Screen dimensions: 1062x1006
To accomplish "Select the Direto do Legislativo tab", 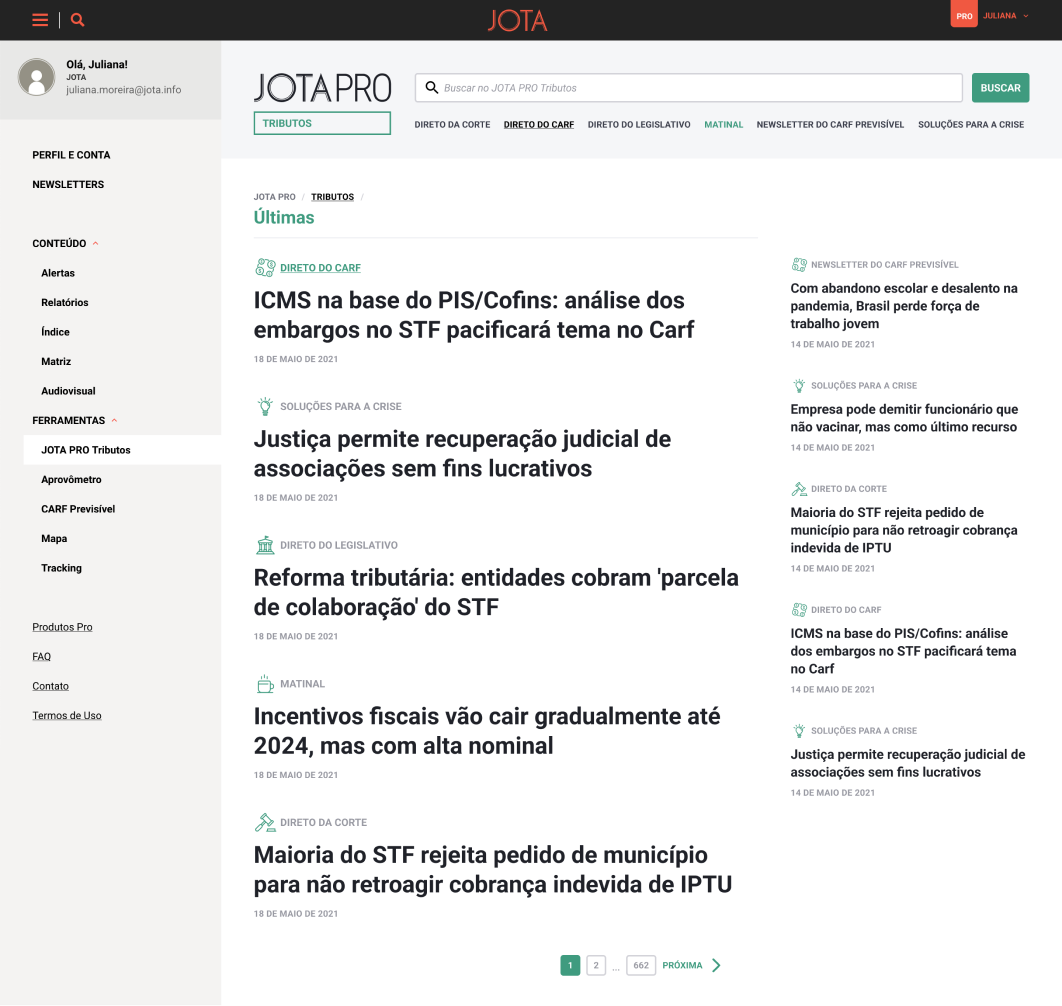I will pyautogui.click(x=639, y=125).
